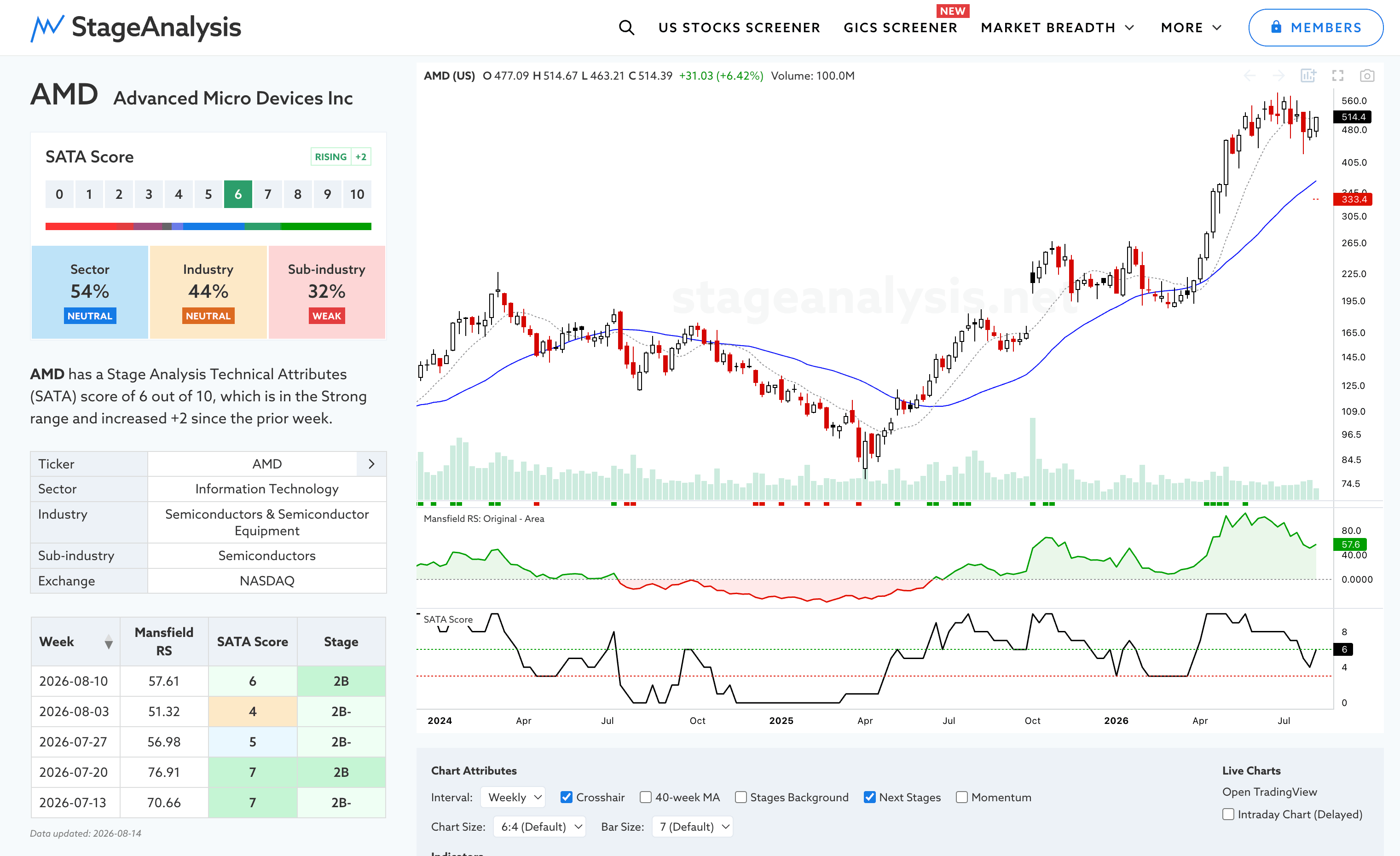Click the Members button
The height and width of the screenshot is (856, 1400).
1315,27
